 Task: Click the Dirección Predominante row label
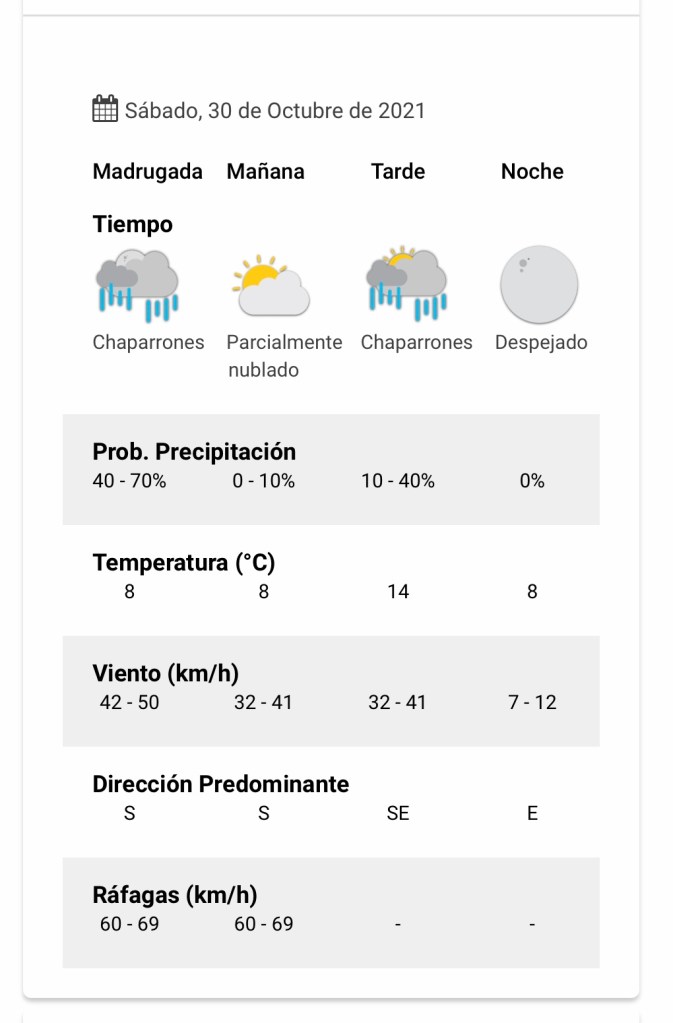click(221, 784)
